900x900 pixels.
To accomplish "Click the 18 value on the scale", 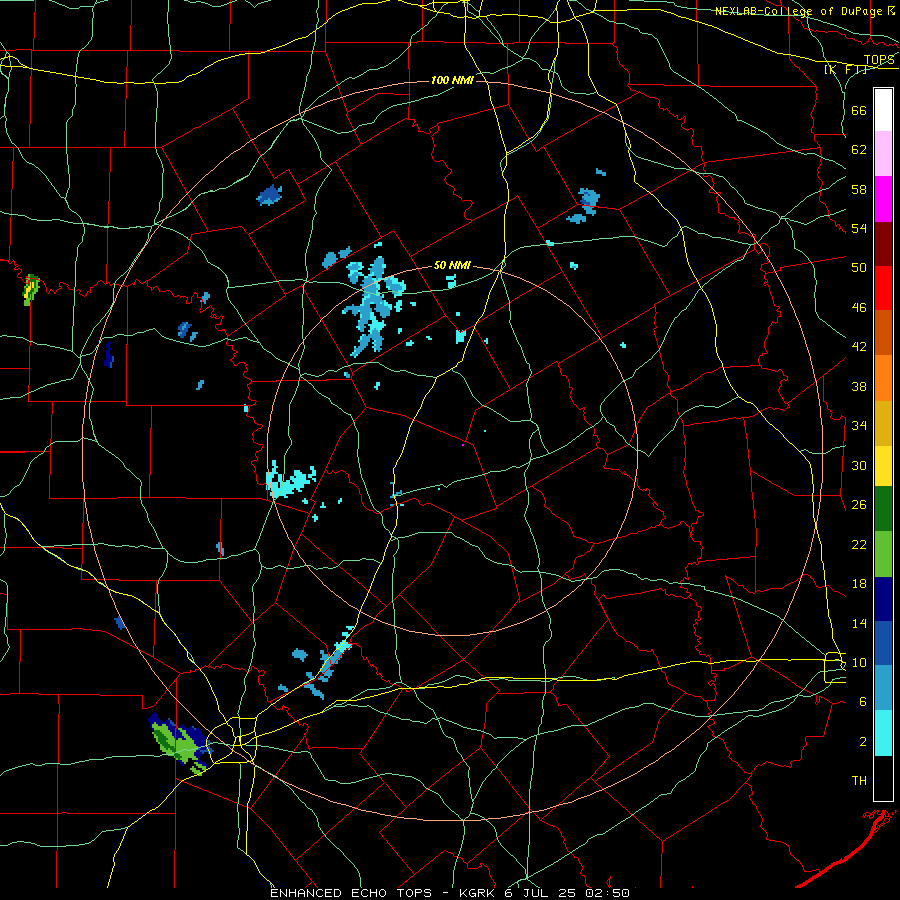I will [859, 584].
